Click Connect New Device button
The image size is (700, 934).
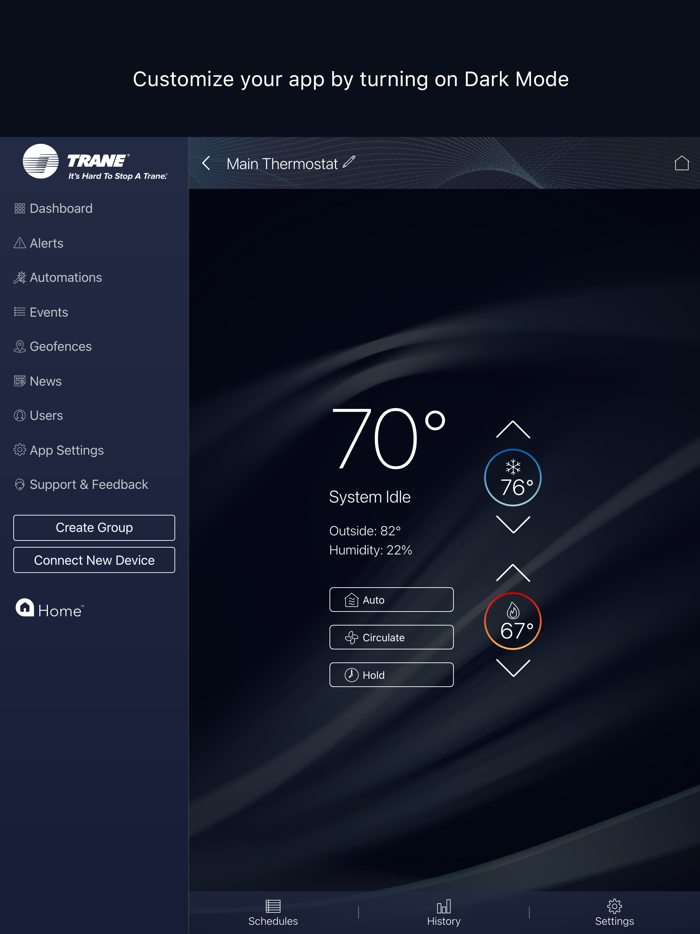(94, 560)
